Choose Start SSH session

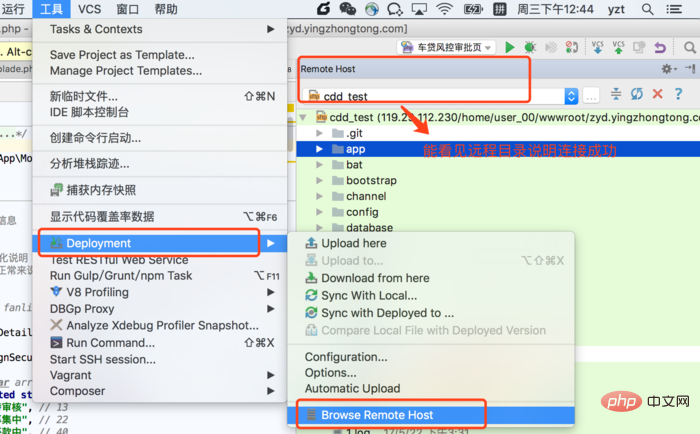click(x=160, y=359)
